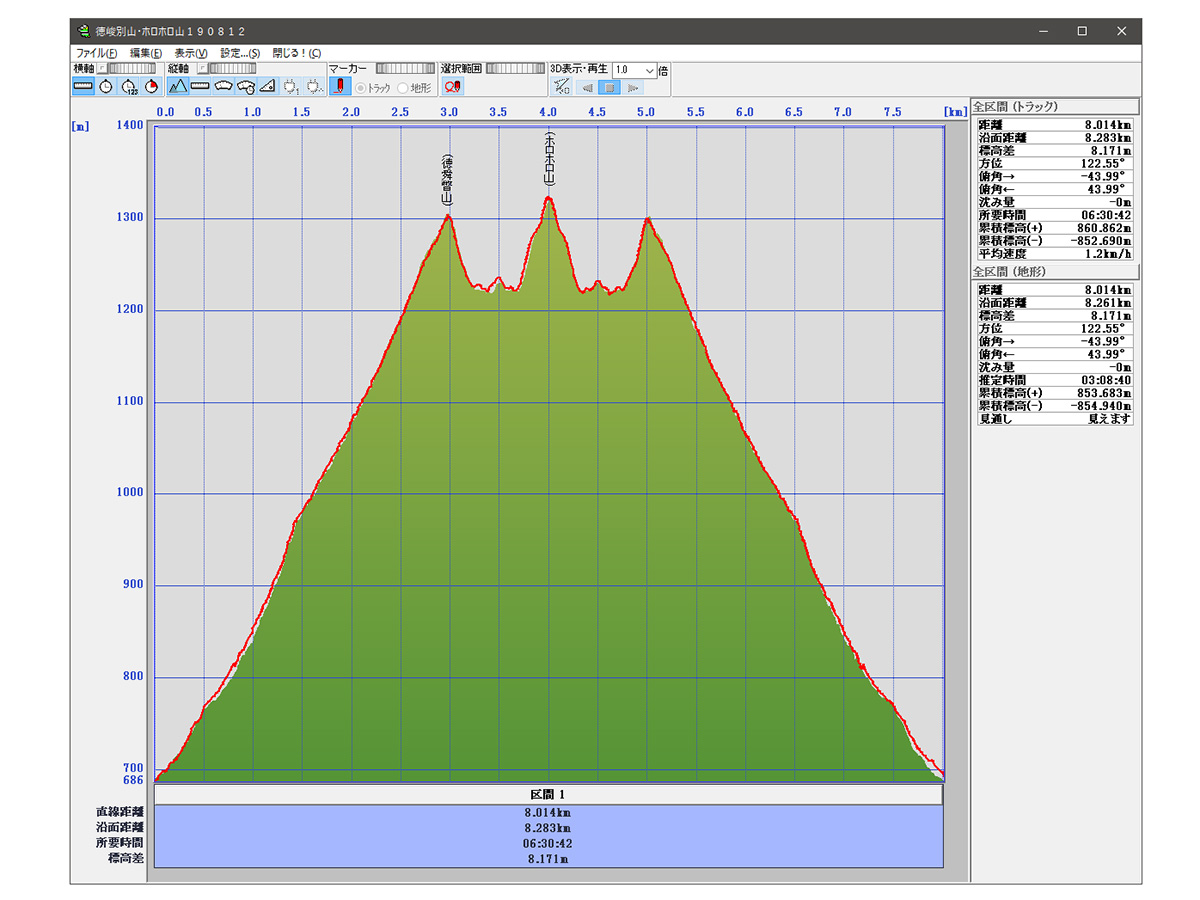Select the トラック radio button

(x=361, y=88)
